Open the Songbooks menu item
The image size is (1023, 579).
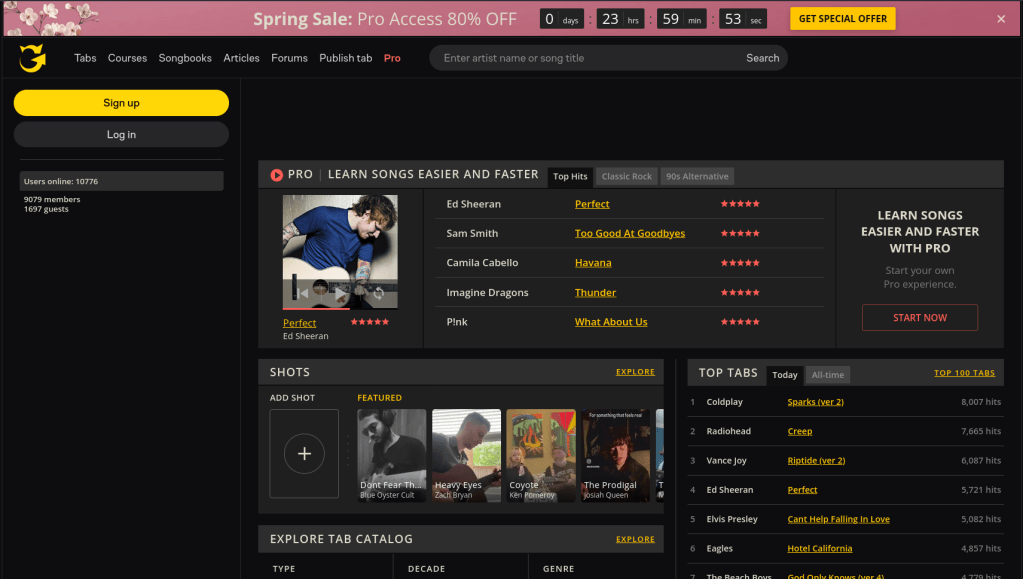(x=185, y=58)
